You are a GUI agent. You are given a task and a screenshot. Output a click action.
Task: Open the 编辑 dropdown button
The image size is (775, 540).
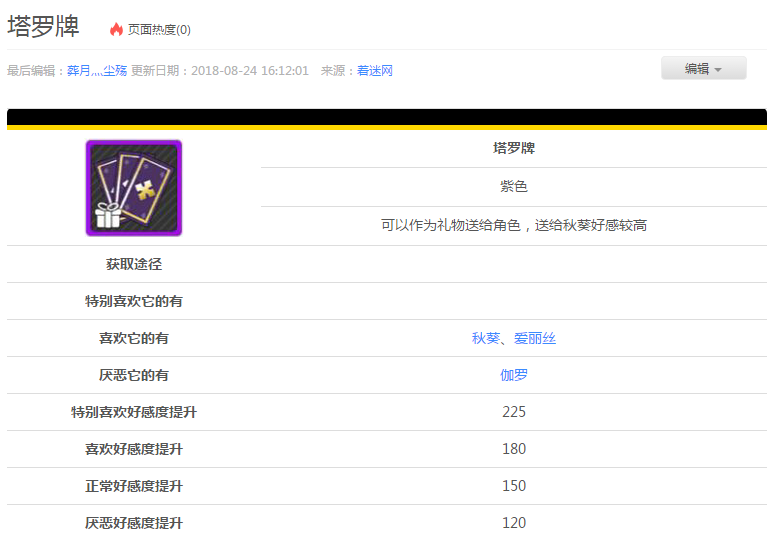coord(703,68)
